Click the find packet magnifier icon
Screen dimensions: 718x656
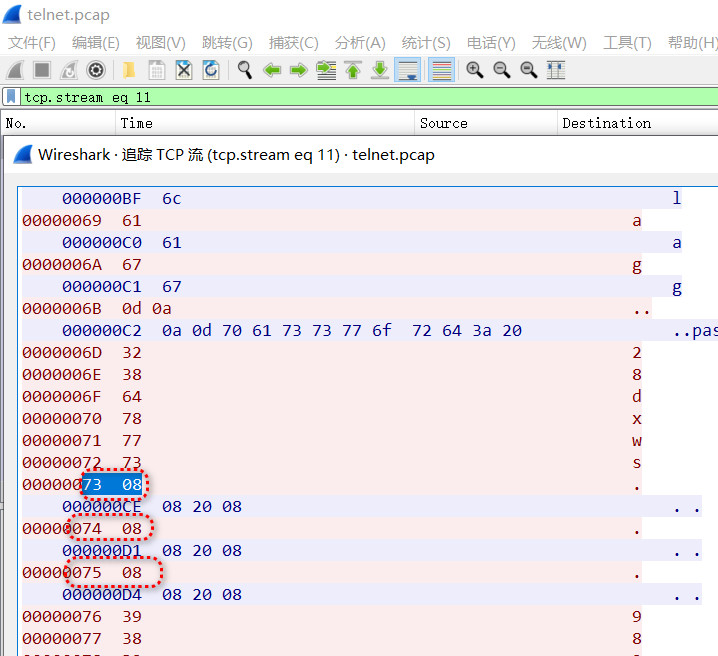point(245,70)
